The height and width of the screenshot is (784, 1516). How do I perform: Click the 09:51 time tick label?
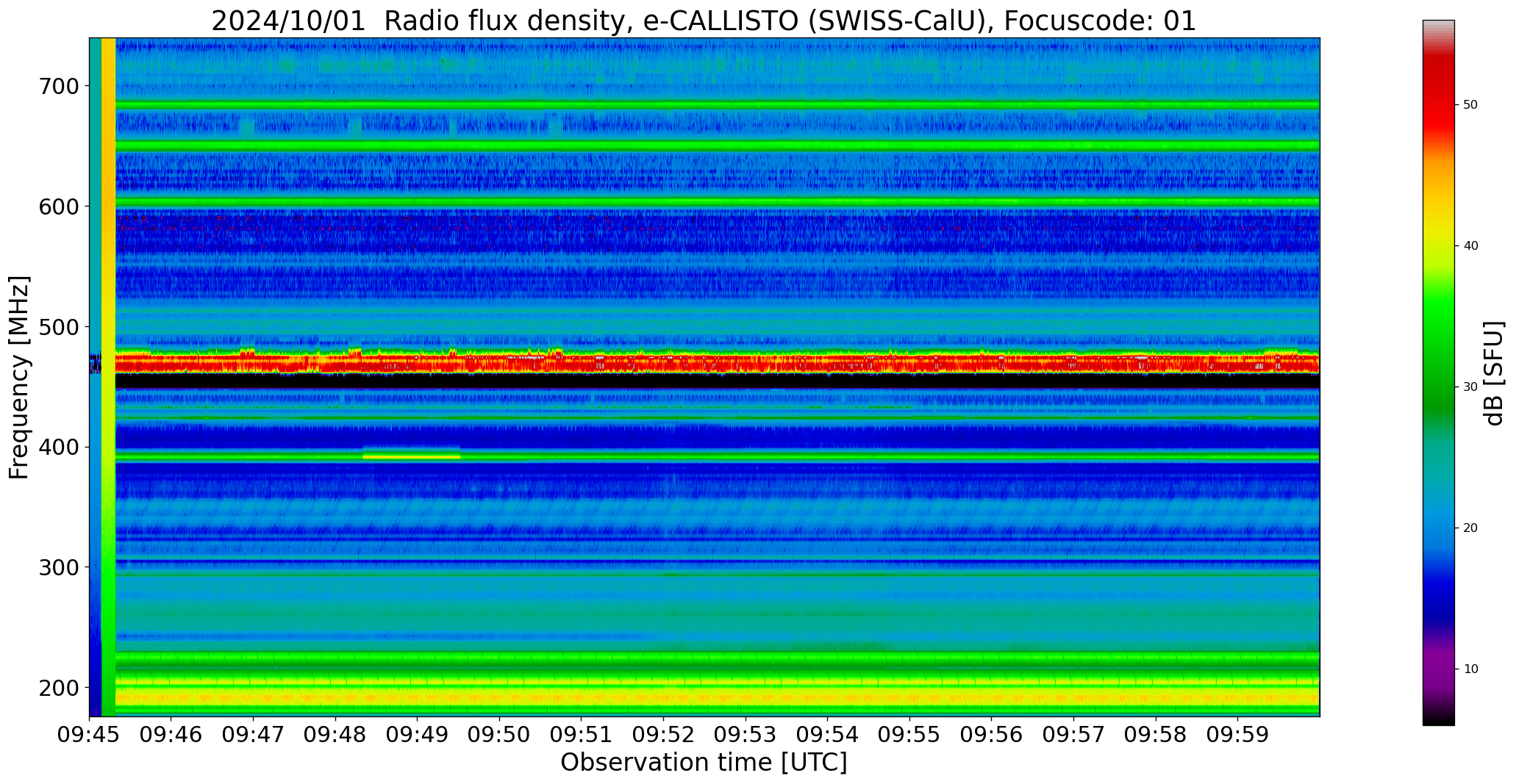tap(582, 736)
